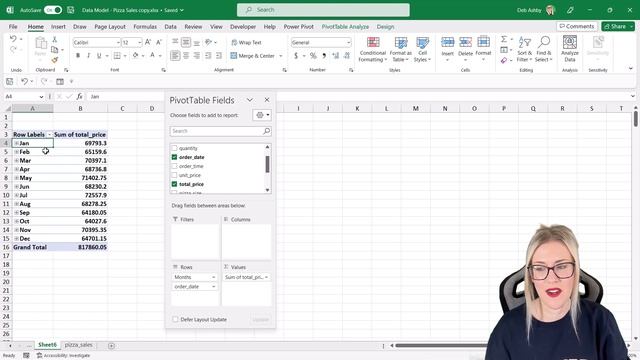
Task: Open Conditional Formatting menu
Action: point(373,49)
